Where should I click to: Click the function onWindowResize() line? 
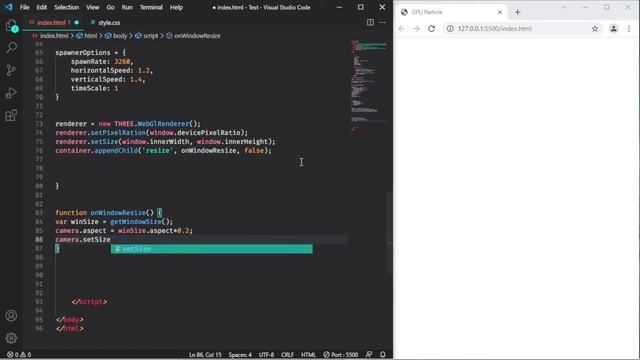pyautogui.click(x=109, y=213)
